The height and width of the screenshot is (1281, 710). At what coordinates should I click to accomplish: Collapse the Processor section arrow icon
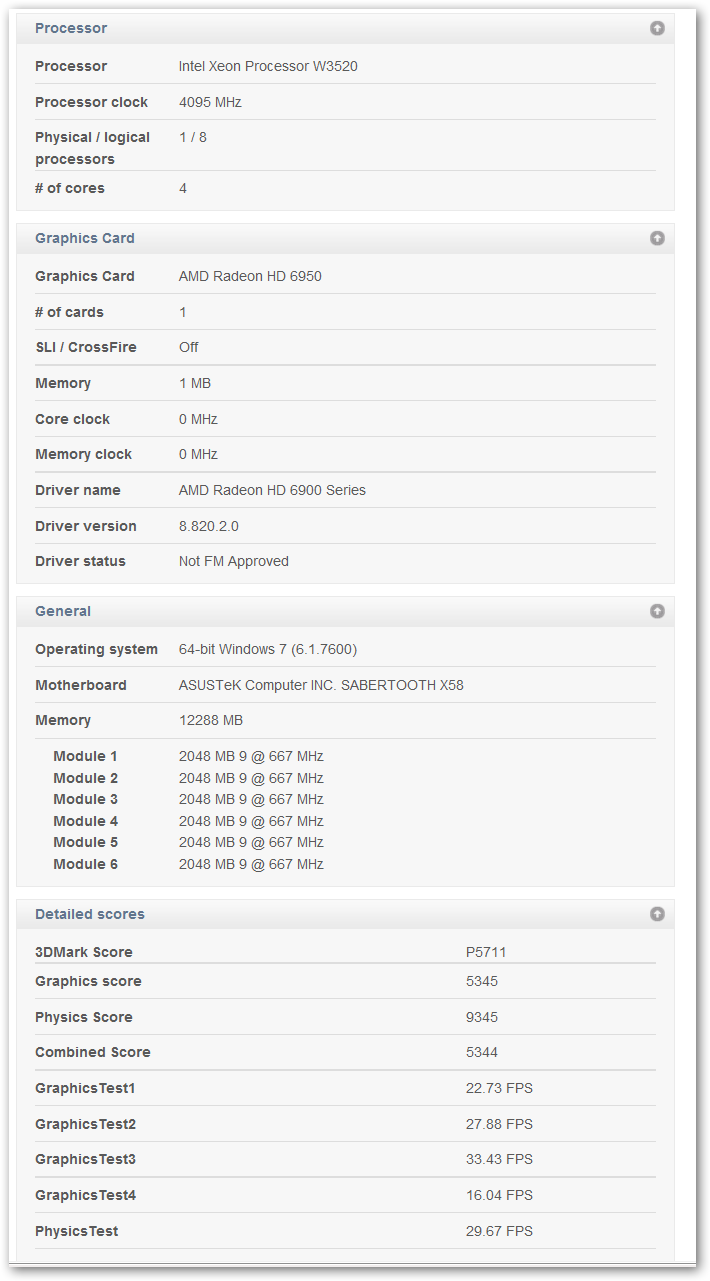point(657,28)
